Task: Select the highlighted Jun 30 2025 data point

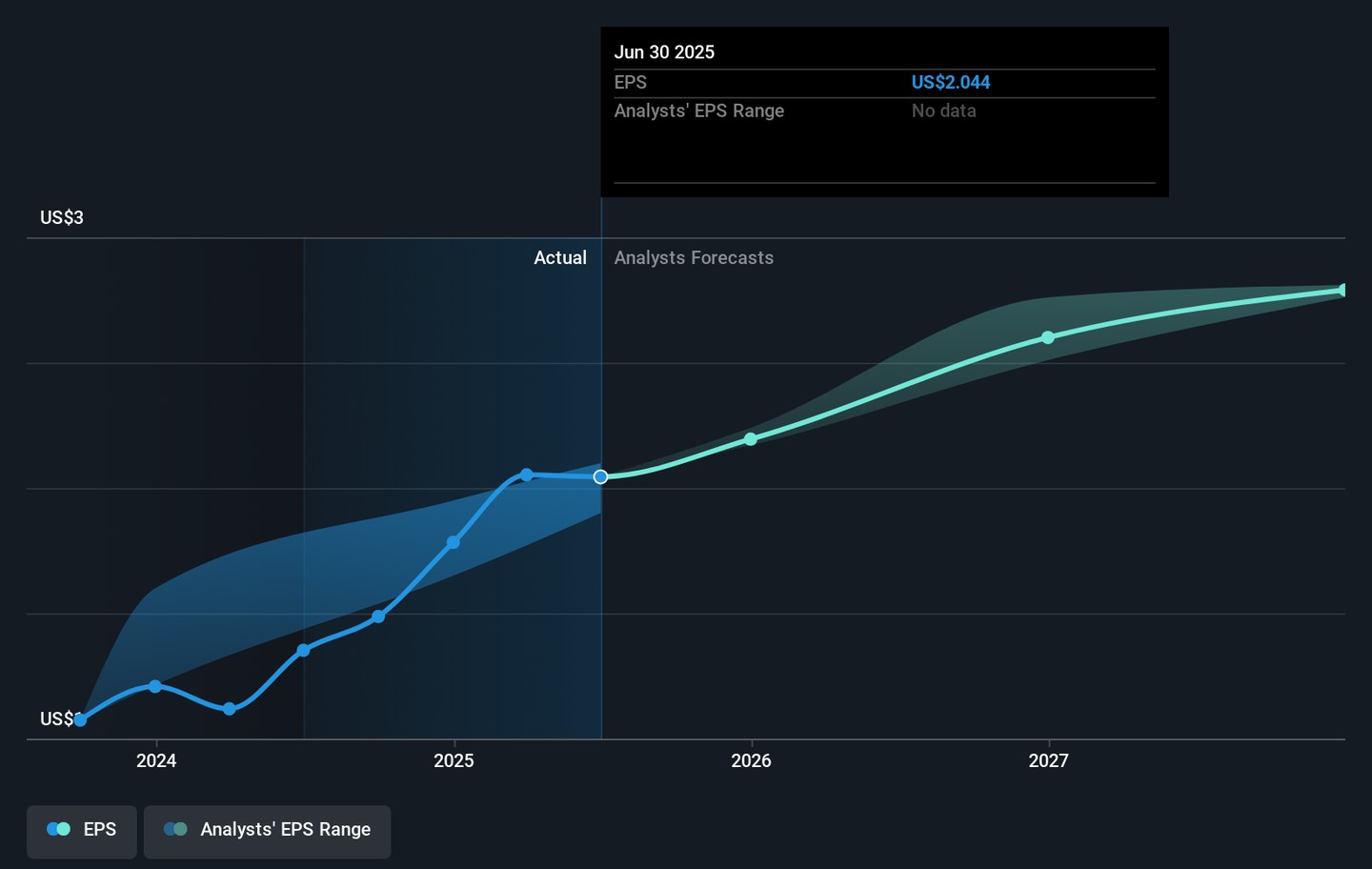Action: coord(600,476)
